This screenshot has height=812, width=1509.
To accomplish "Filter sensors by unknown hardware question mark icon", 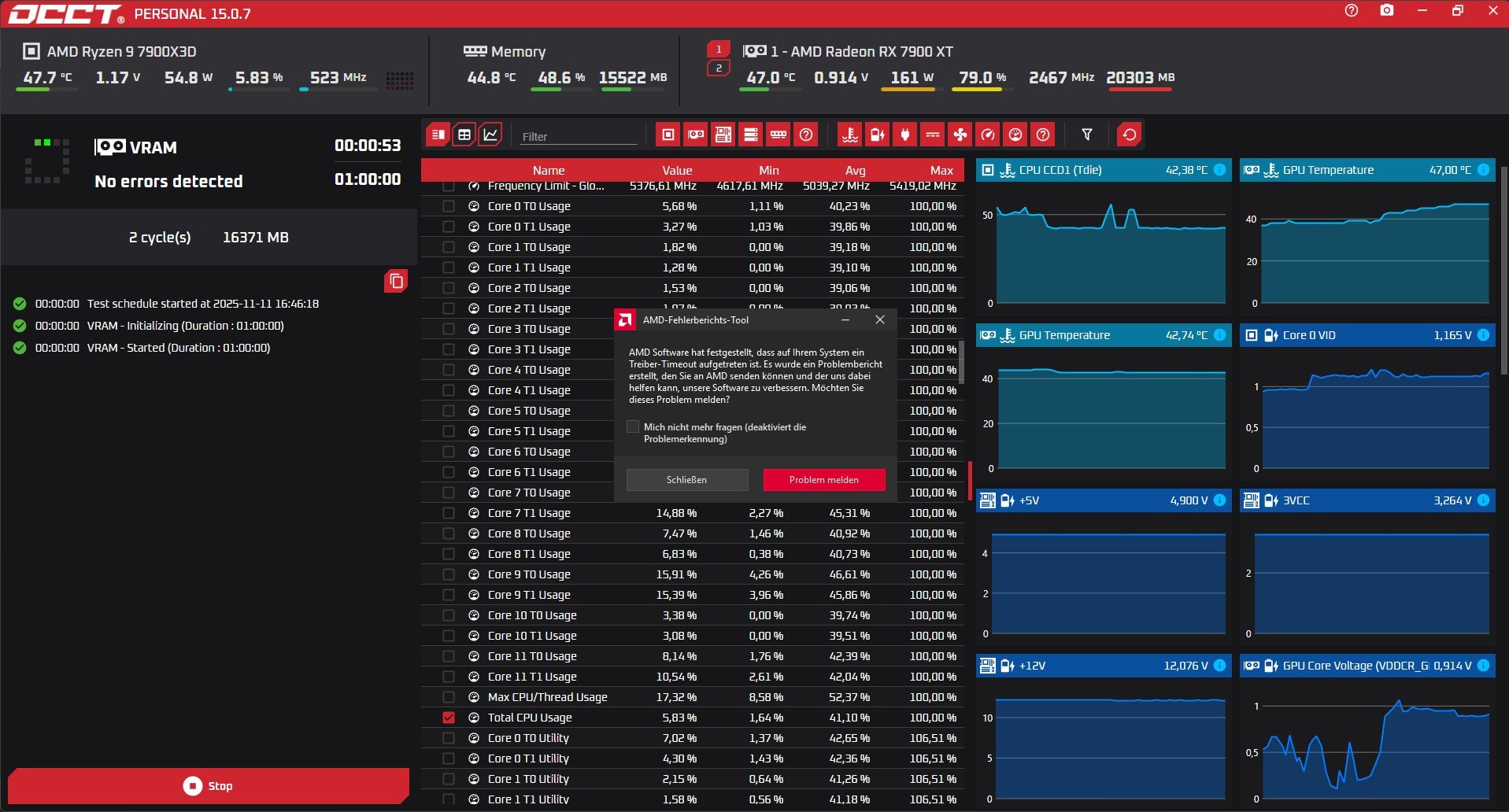I will tap(806, 135).
